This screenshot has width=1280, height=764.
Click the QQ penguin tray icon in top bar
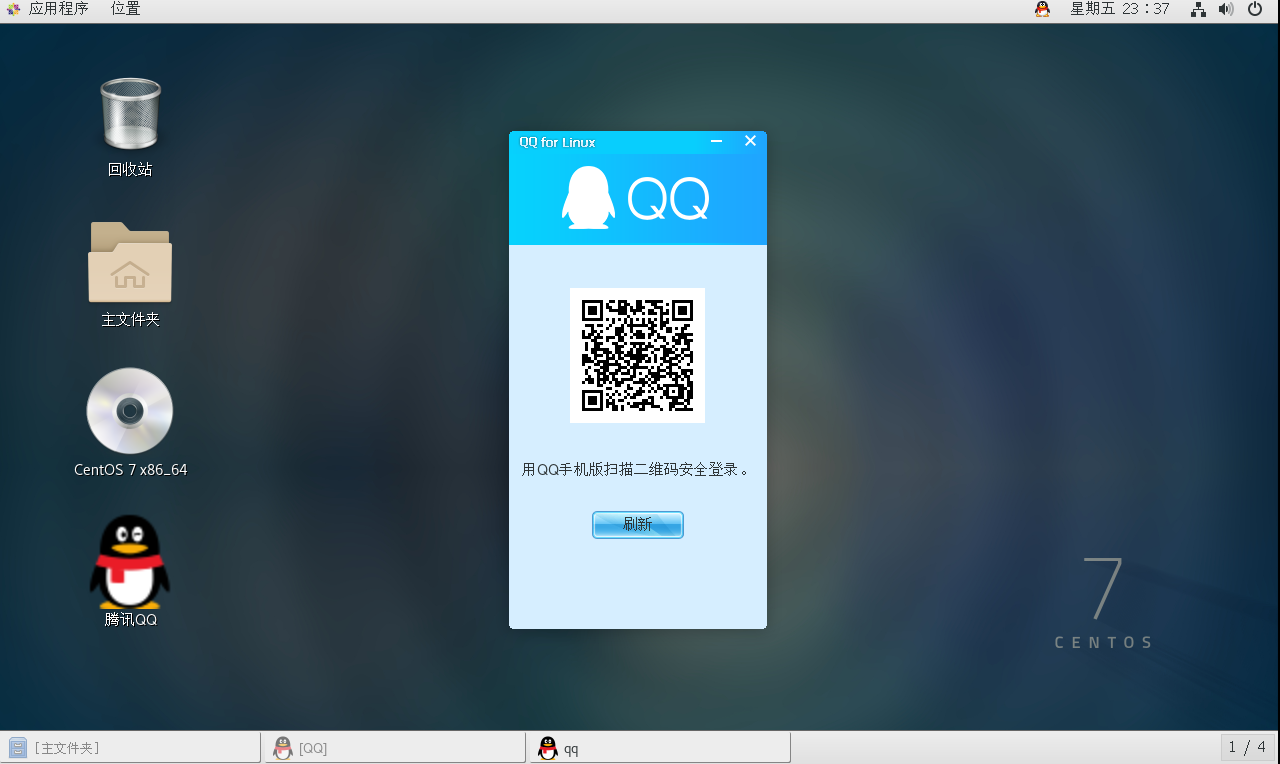1042,9
